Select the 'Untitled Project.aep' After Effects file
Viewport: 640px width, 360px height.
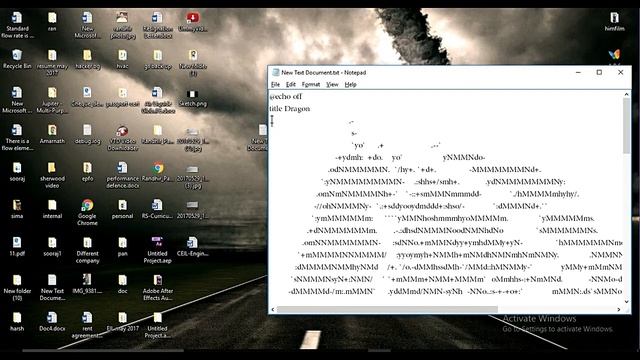[158, 250]
